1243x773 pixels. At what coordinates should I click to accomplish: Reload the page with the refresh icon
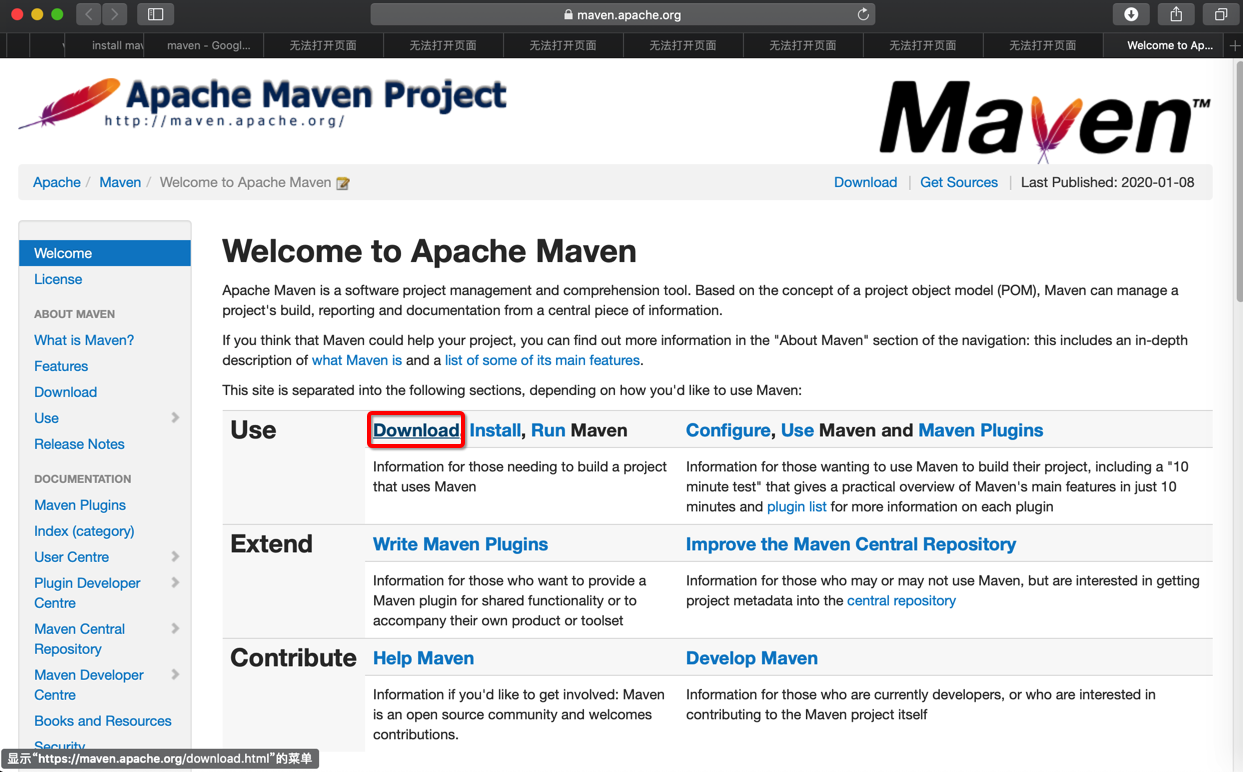(863, 14)
